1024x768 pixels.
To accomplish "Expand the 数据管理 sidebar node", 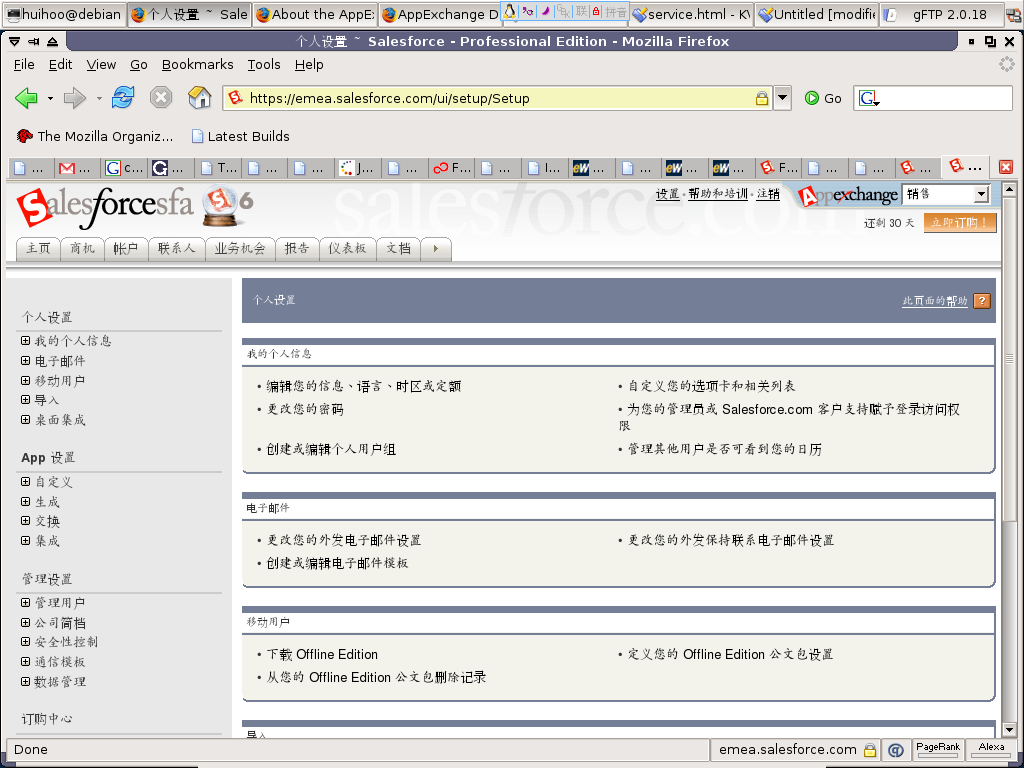I will pyautogui.click(x=25, y=681).
